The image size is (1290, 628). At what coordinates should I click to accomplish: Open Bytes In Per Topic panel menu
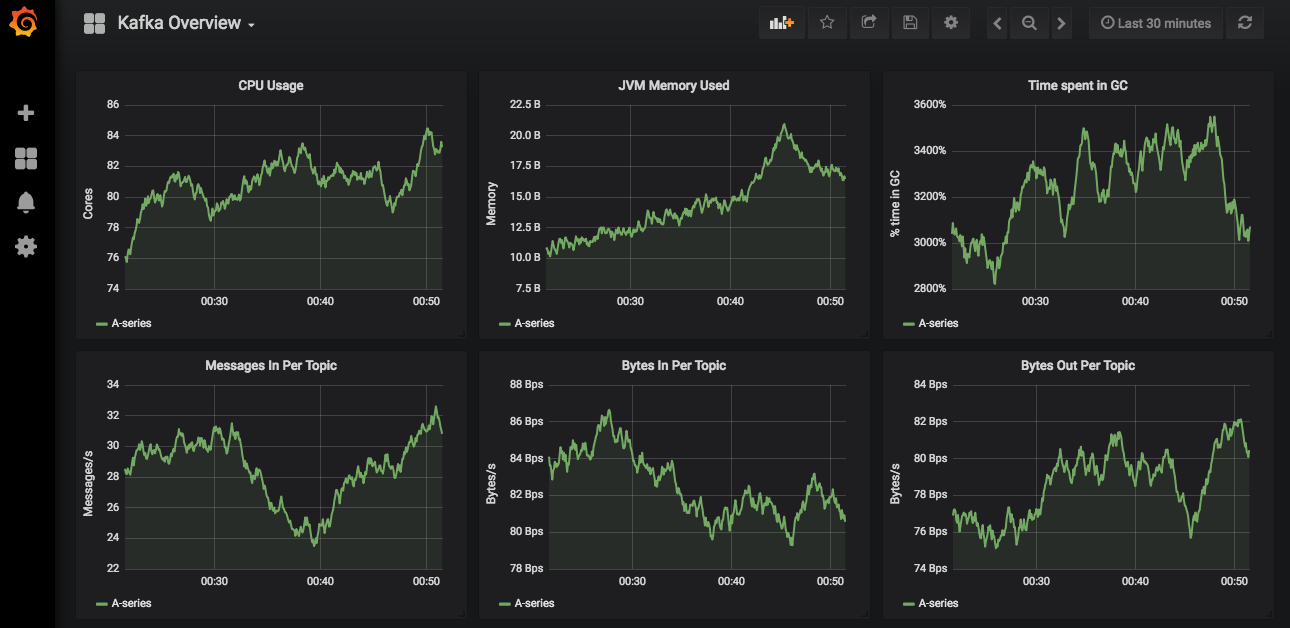click(674, 366)
